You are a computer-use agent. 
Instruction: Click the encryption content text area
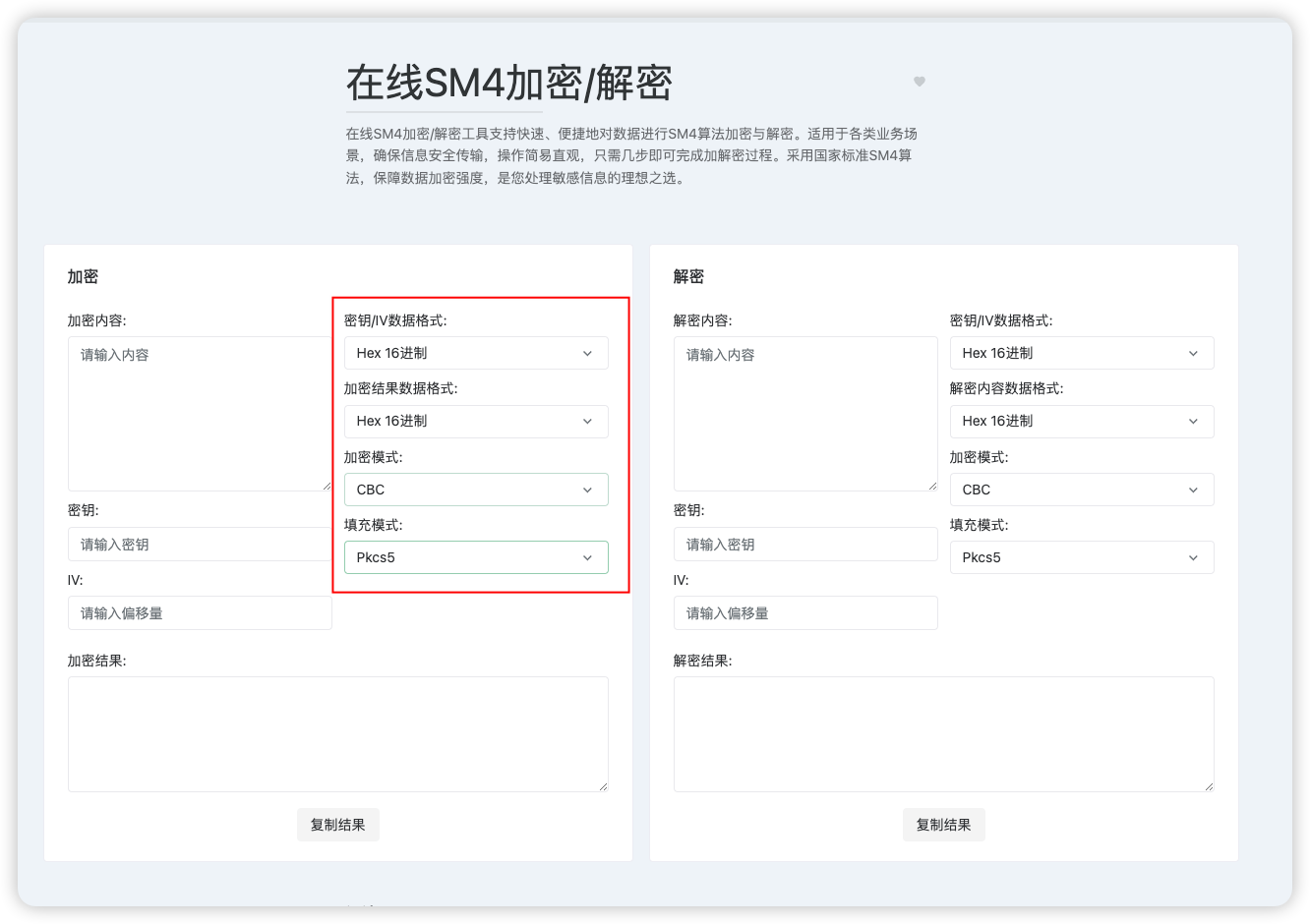200,413
